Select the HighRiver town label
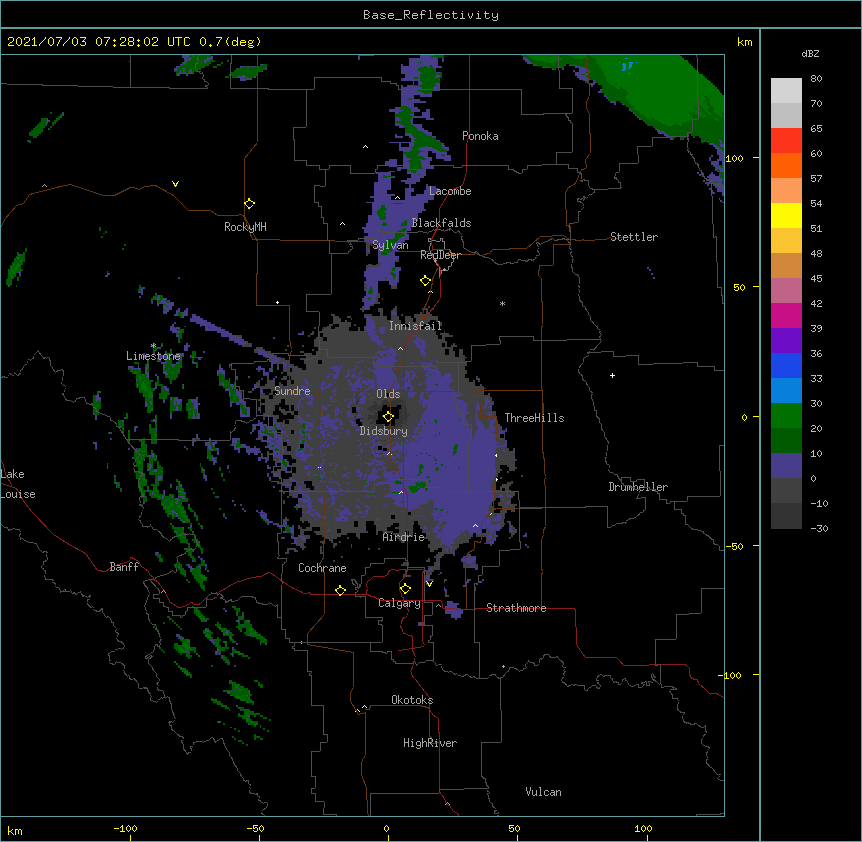The width and height of the screenshot is (862, 842). click(430, 743)
